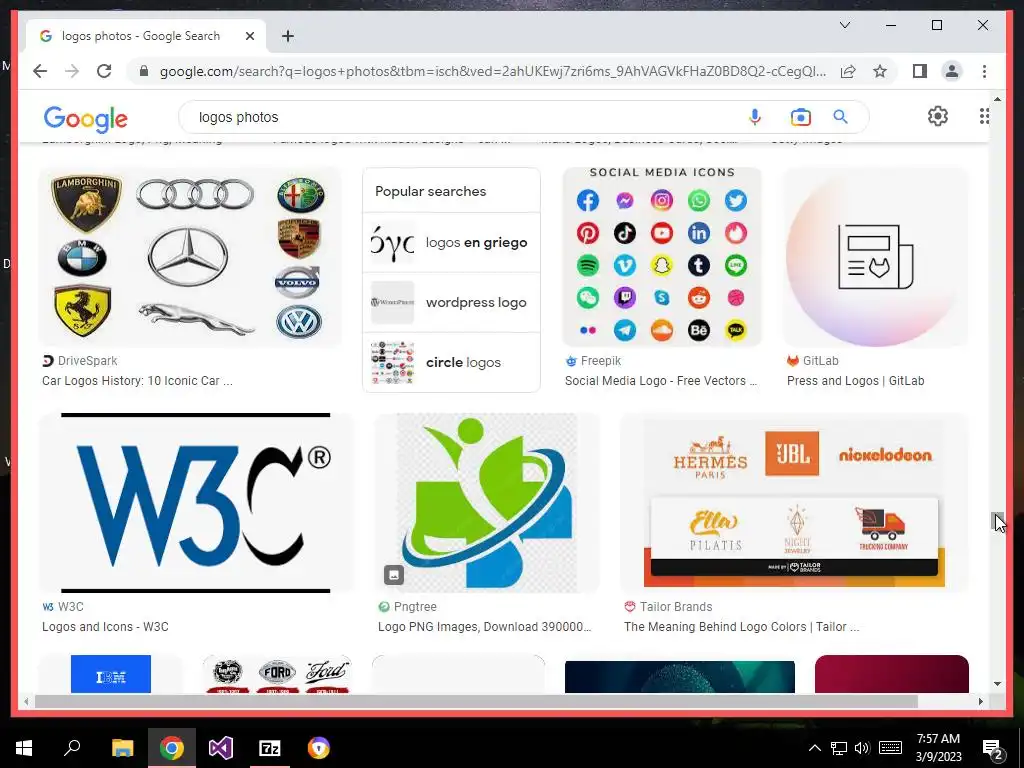Image resolution: width=1024 pixels, height=768 pixels.
Task: Open a new tab with the plus button
Action: (288, 36)
